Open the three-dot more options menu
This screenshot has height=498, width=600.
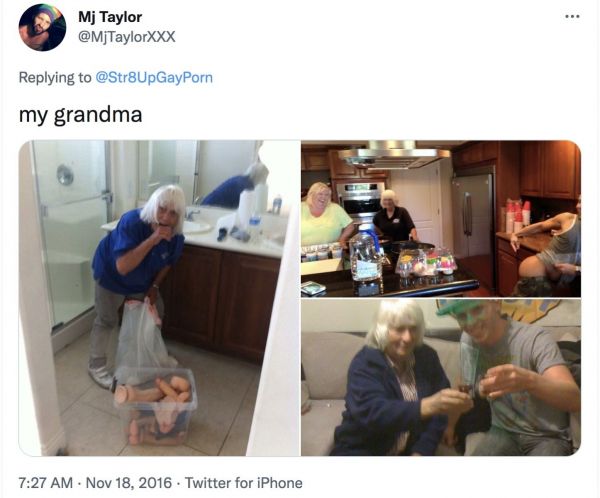572,16
